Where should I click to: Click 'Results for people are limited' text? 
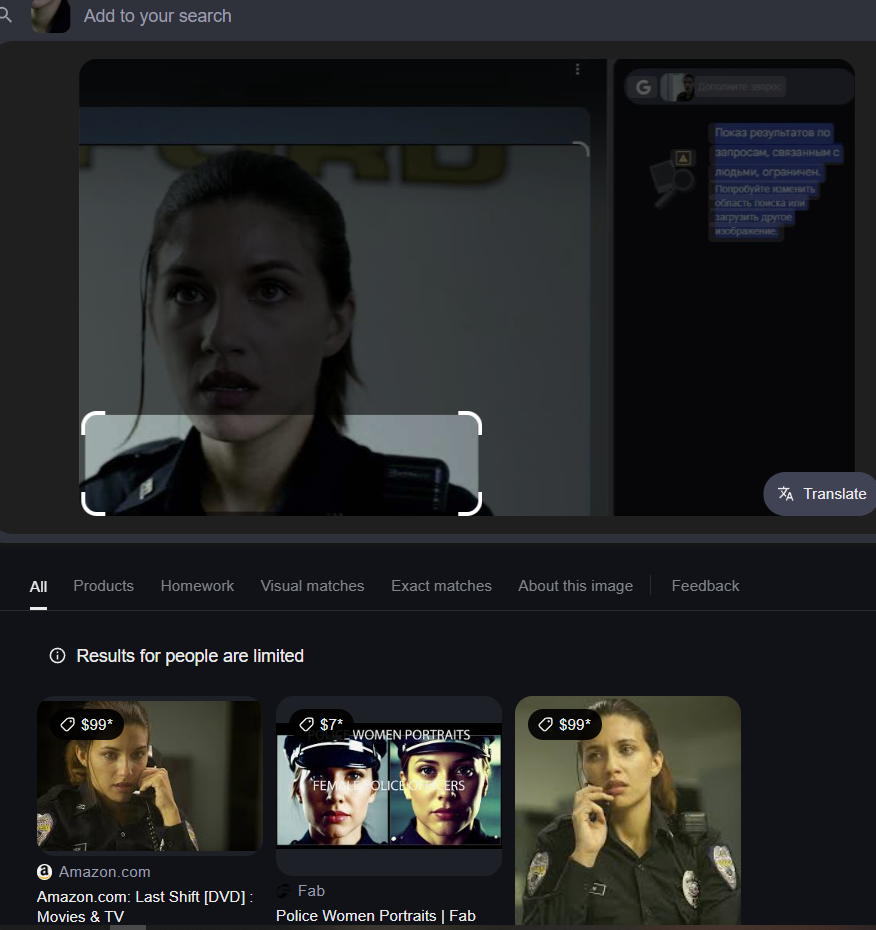coord(190,656)
